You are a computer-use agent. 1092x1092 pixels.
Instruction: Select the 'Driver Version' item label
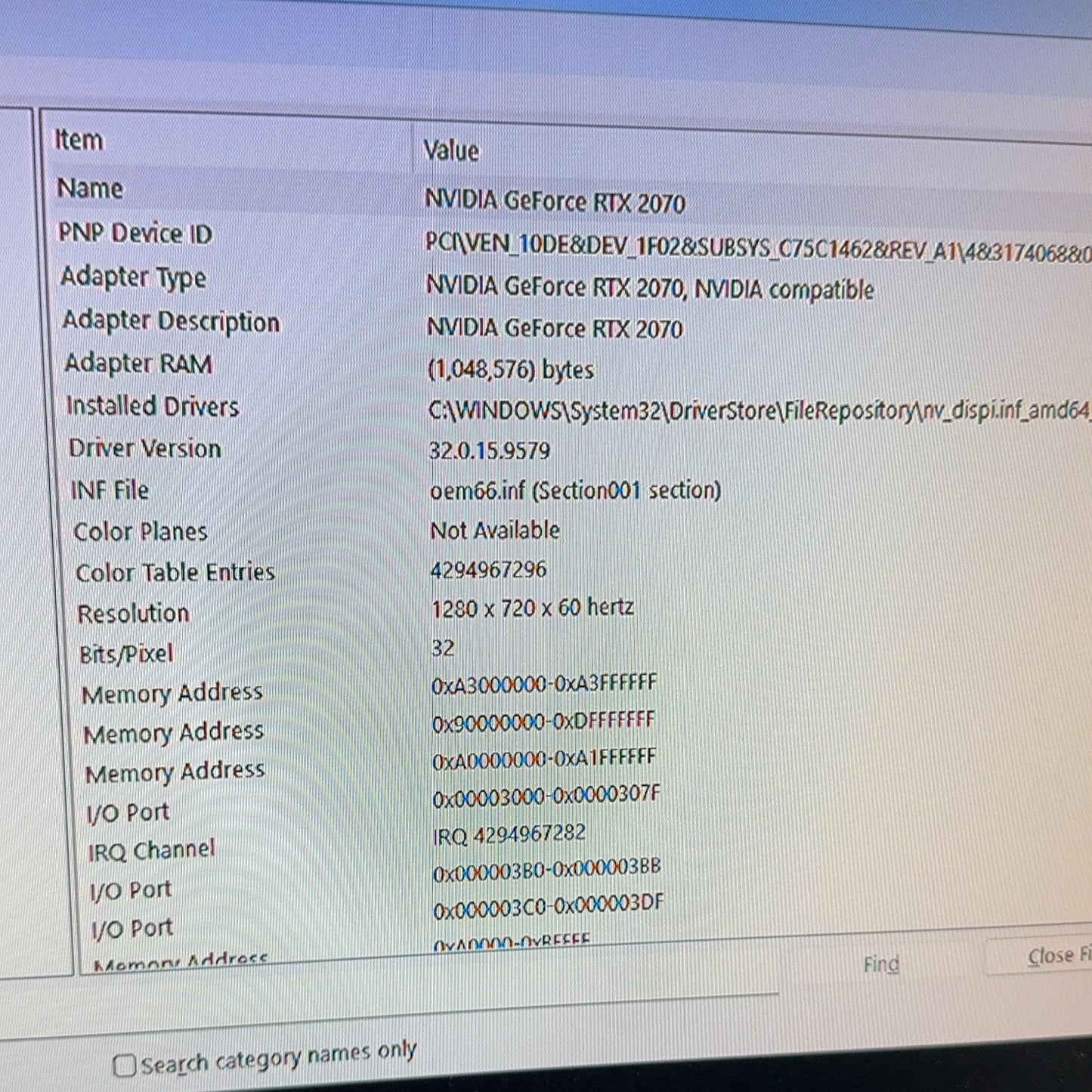[145, 448]
